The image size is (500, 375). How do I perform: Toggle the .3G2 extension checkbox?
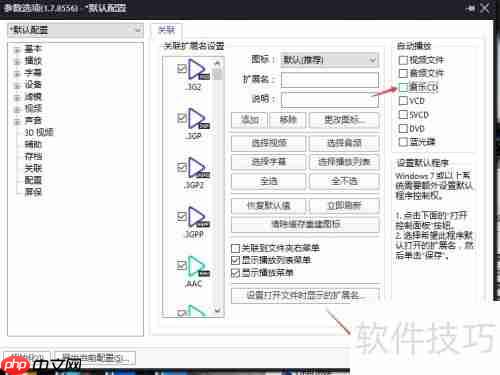tap(182, 68)
